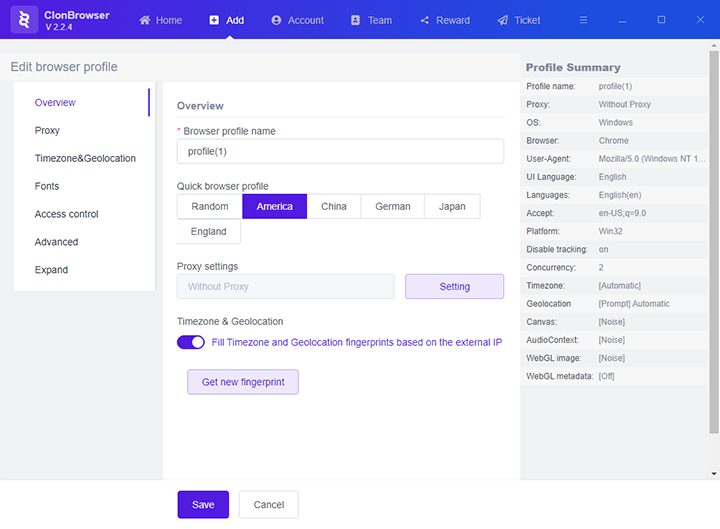This screenshot has width=720, height=529.
Task: Open the Proxy sidebar section
Action: coord(47,130)
